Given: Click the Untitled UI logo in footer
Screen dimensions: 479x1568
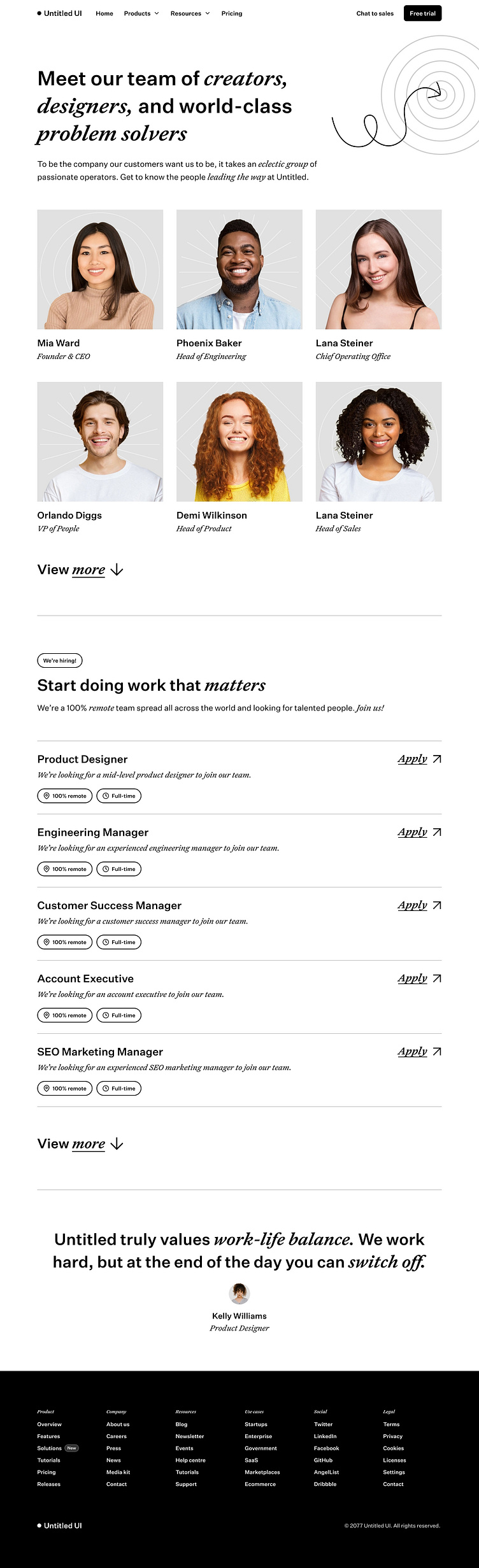Looking at the screenshot, I should click(60, 1525).
